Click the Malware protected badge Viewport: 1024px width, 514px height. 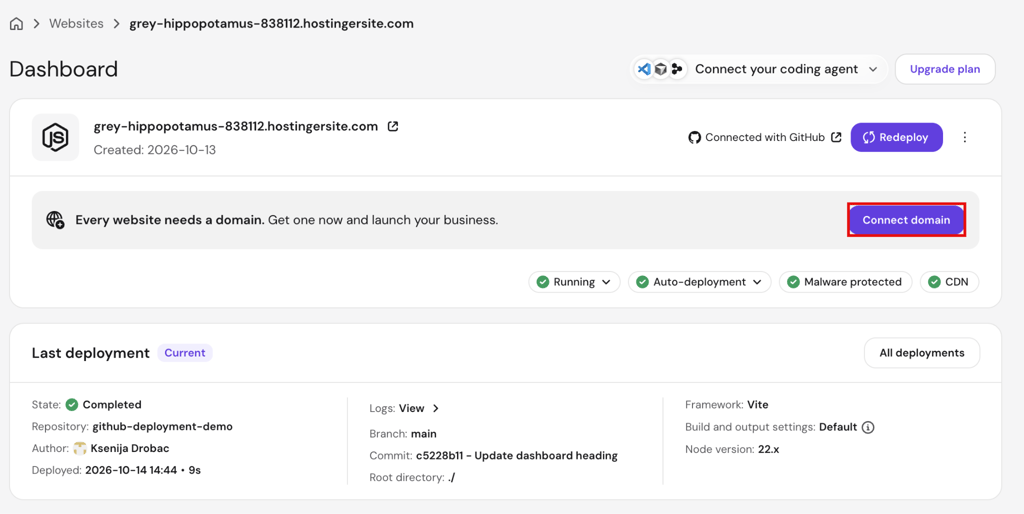click(x=845, y=282)
